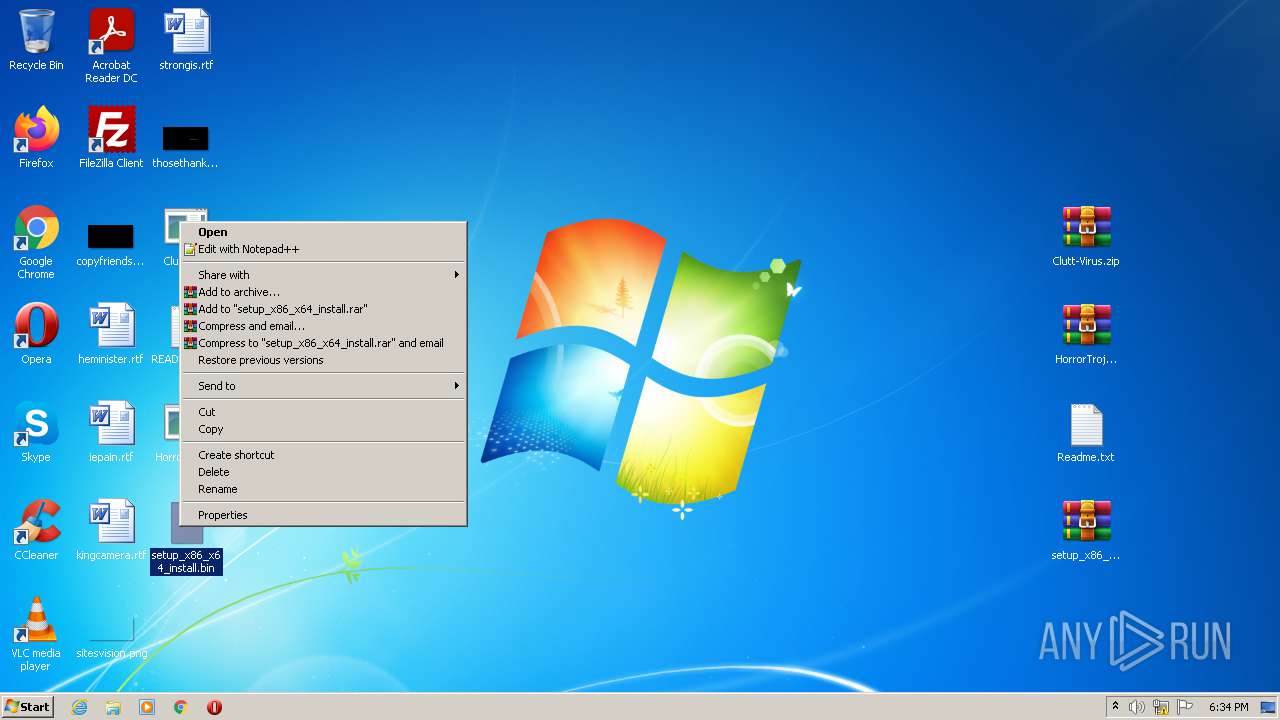Select the CCleaner desktop shortcut
The width and height of the screenshot is (1280, 720).
(x=36, y=530)
